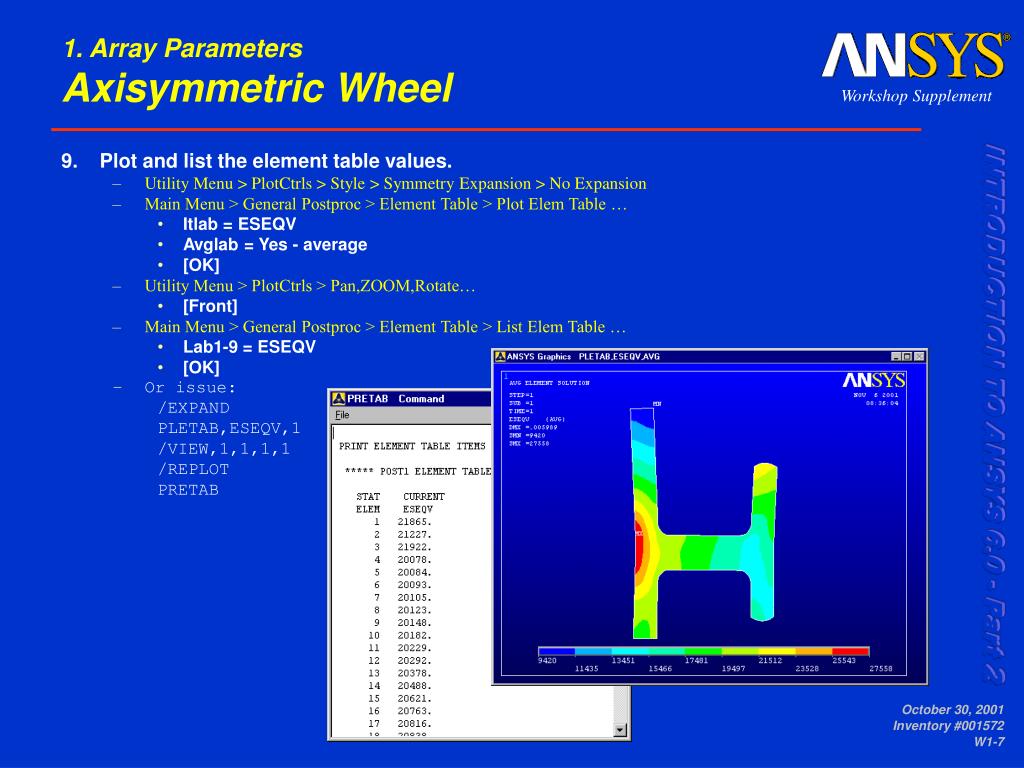Click the yellow legend band near 21512

(x=777, y=651)
